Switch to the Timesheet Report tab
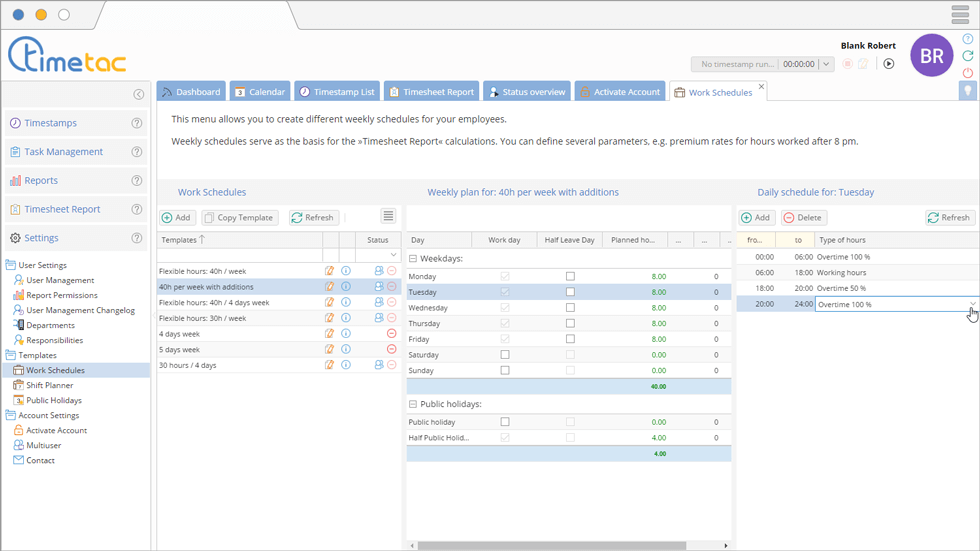The image size is (980, 551). pyautogui.click(x=431, y=92)
